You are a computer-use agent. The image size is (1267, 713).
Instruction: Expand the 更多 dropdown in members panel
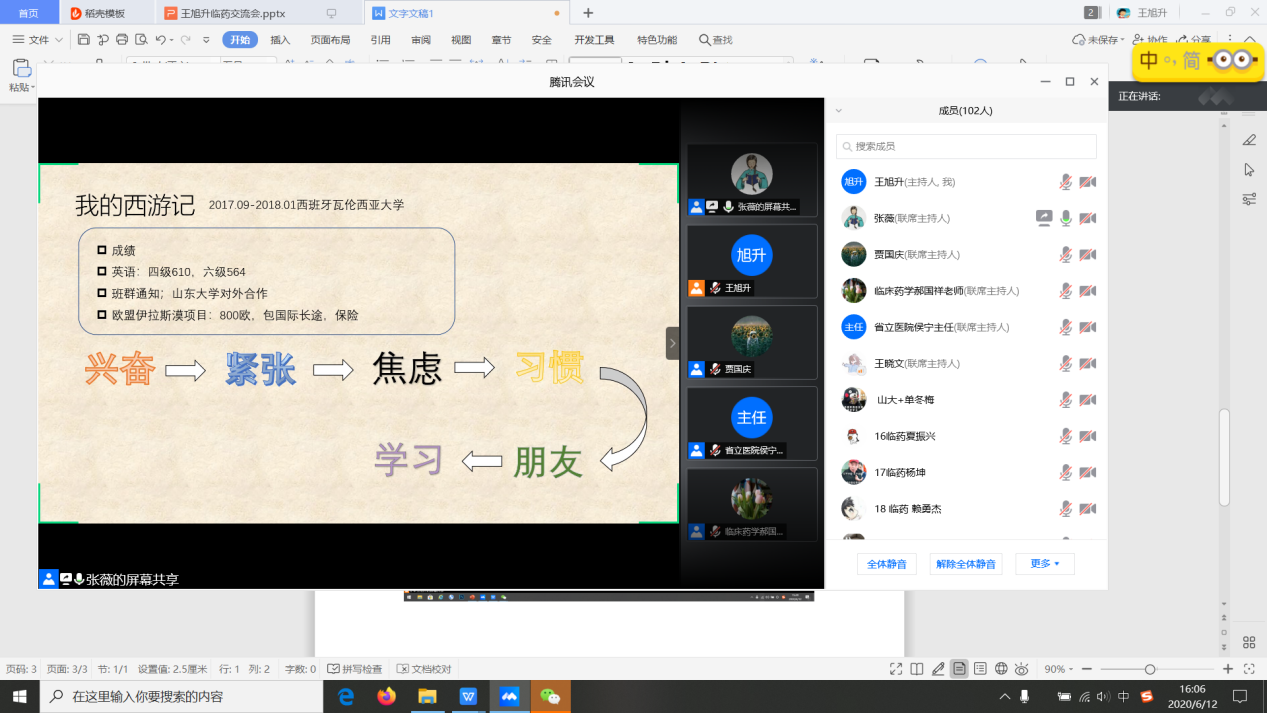(1045, 564)
